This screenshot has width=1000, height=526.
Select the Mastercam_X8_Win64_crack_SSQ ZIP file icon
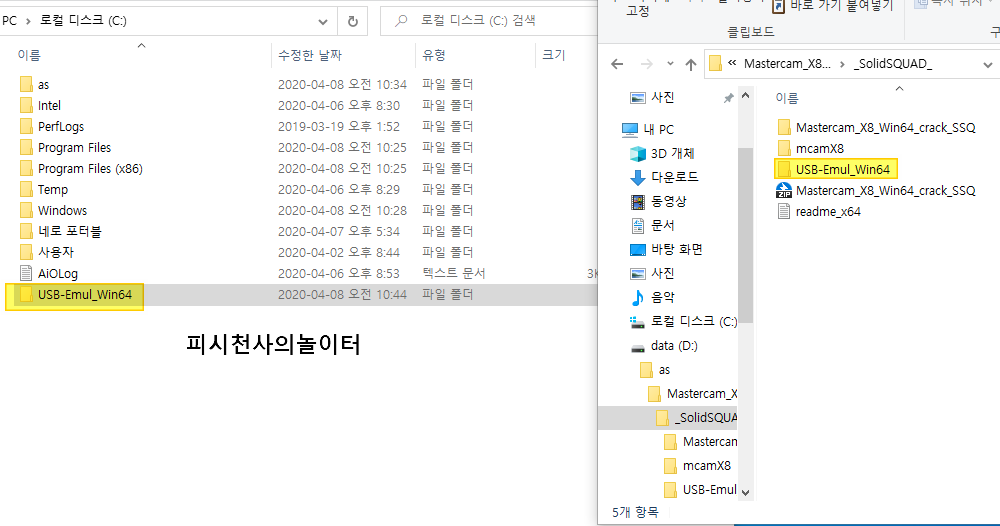pos(784,191)
